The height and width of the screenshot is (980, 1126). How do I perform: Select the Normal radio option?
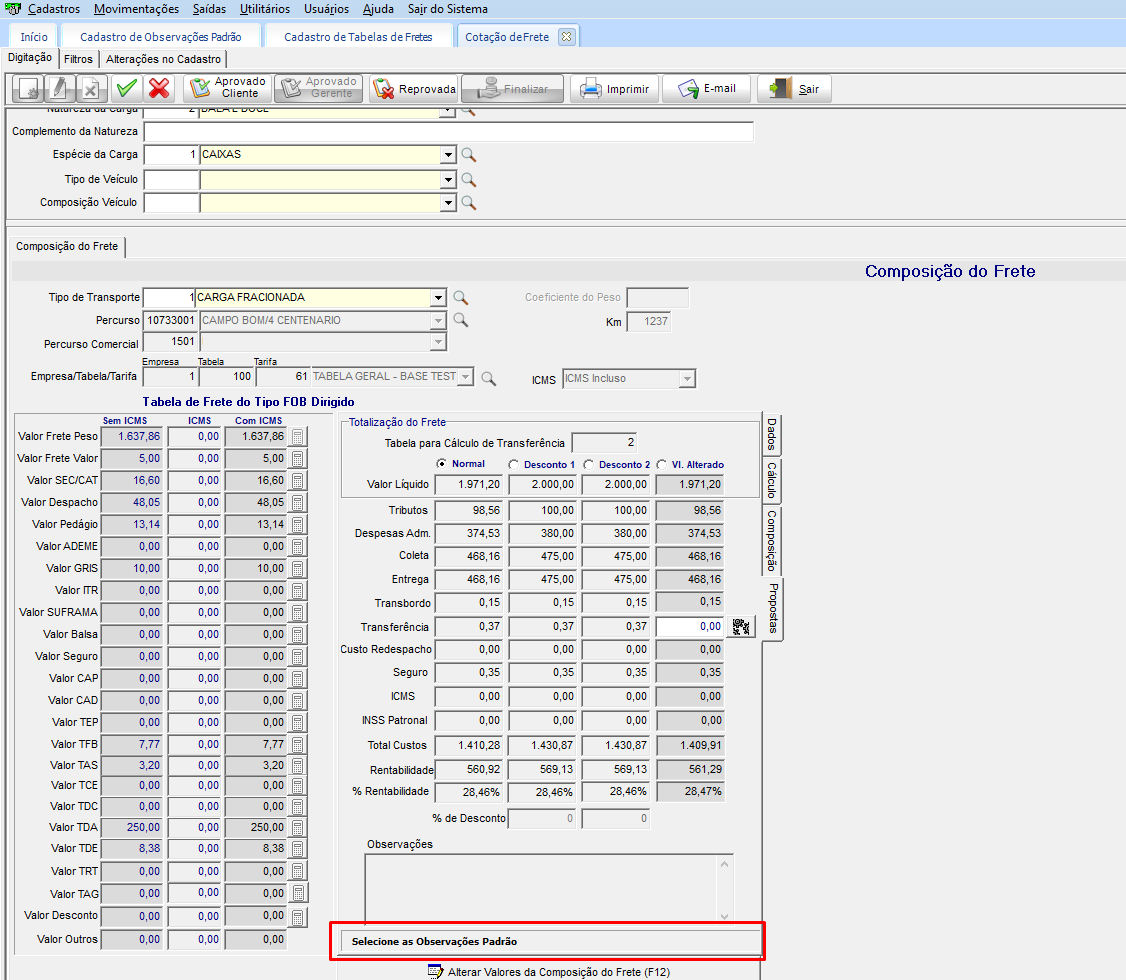[x=442, y=464]
